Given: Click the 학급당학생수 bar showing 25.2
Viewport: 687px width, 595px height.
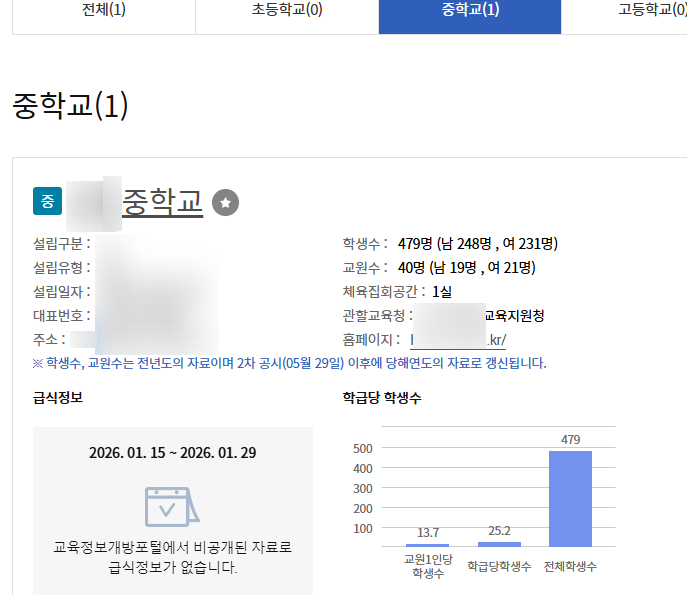Looking at the screenshot, I should (499, 544).
